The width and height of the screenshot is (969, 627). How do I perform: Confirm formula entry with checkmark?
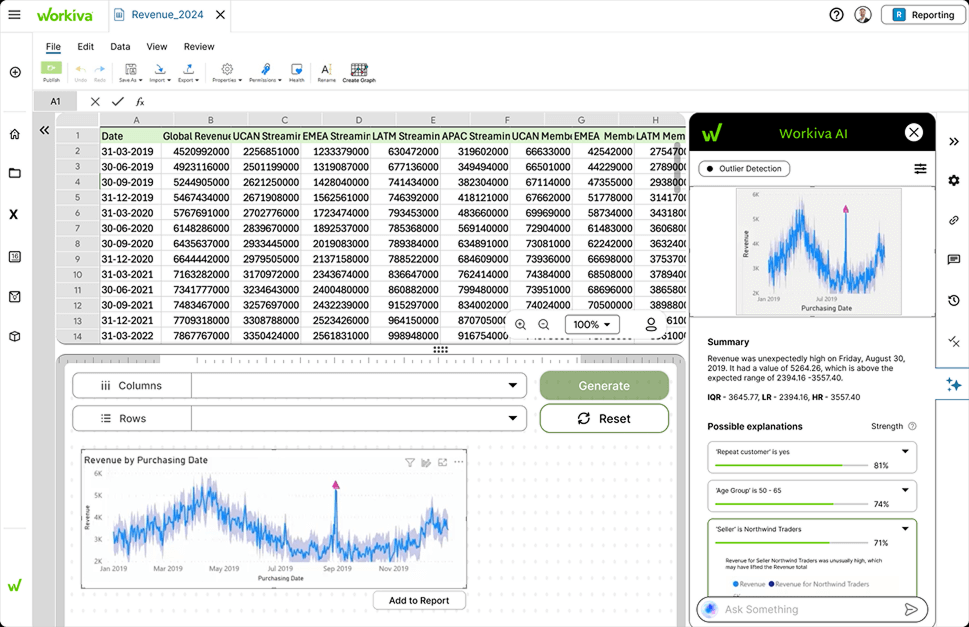[117, 101]
